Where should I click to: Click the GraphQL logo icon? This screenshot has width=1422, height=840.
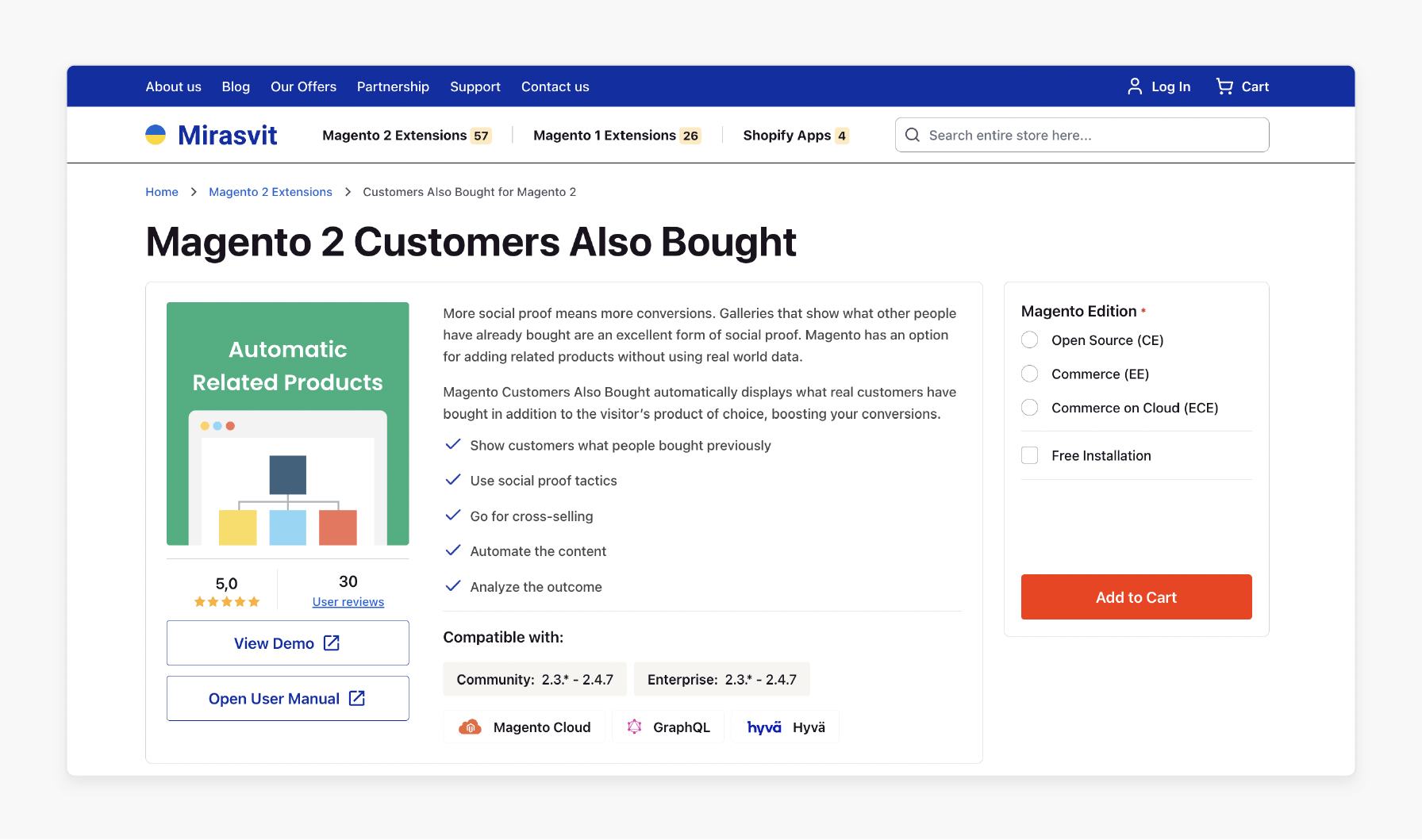coord(634,727)
